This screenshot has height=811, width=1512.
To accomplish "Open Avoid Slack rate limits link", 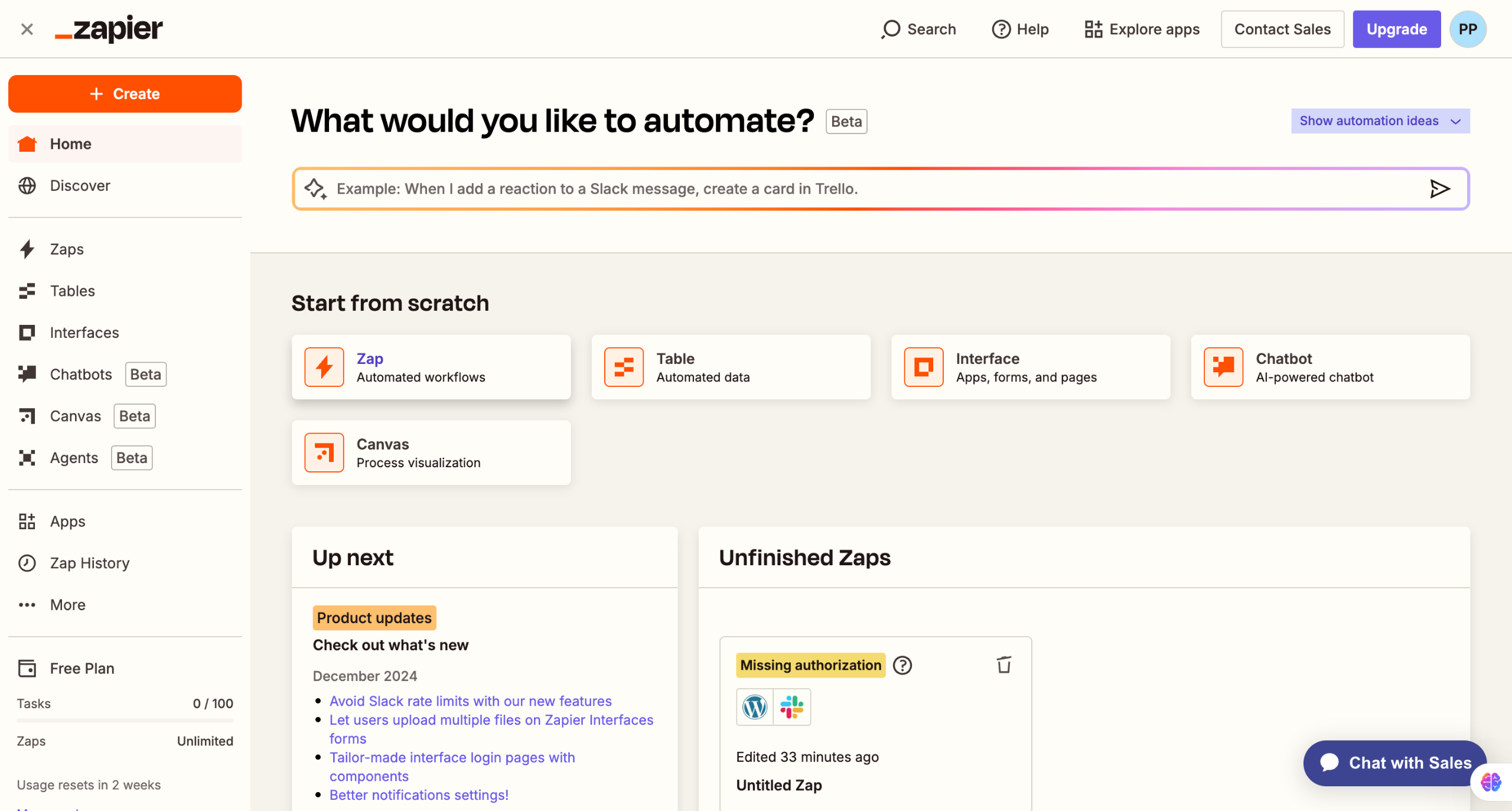I will [x=470, y=701].
